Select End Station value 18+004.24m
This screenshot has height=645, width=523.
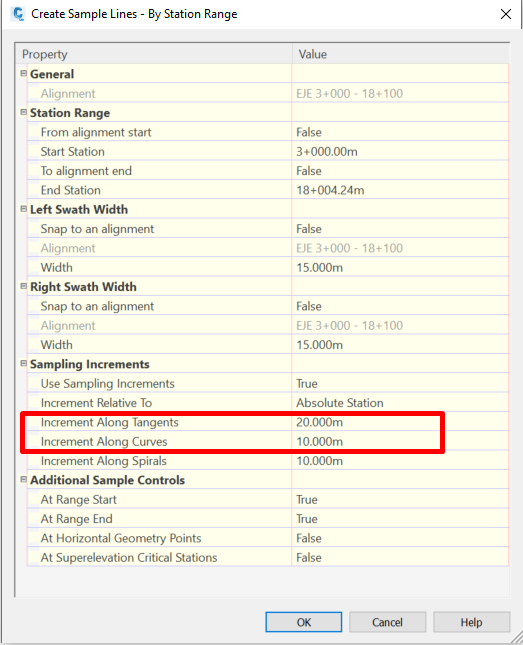coord(400,190)
